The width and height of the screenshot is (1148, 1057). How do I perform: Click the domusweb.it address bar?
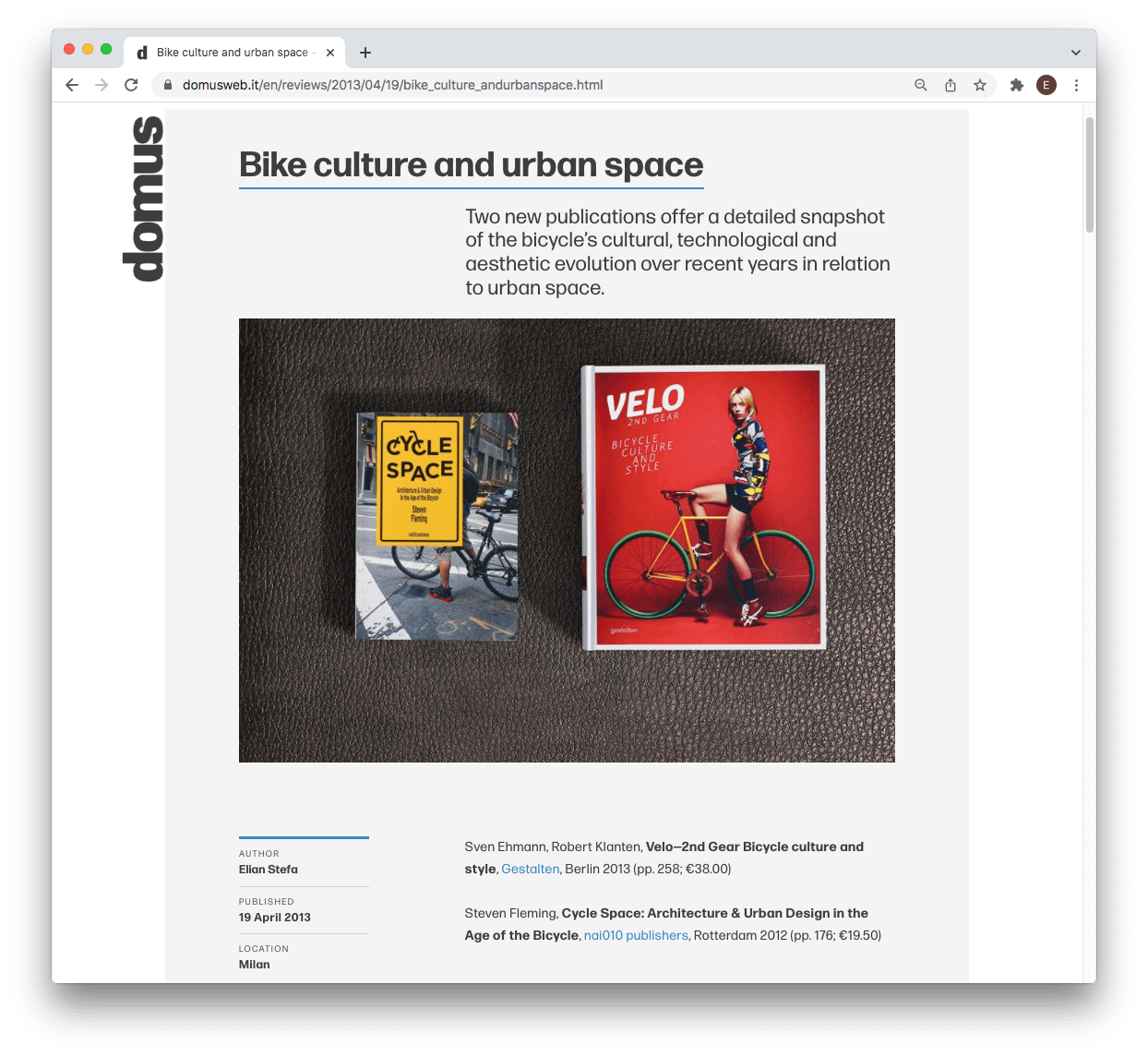click(531, 85)
